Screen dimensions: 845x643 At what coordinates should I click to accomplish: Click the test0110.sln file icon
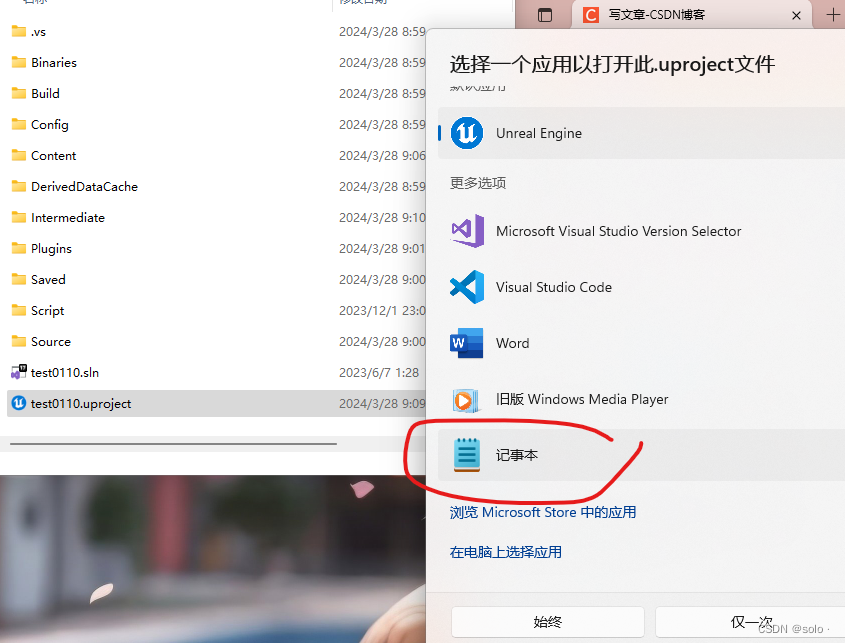click(19, 372)
